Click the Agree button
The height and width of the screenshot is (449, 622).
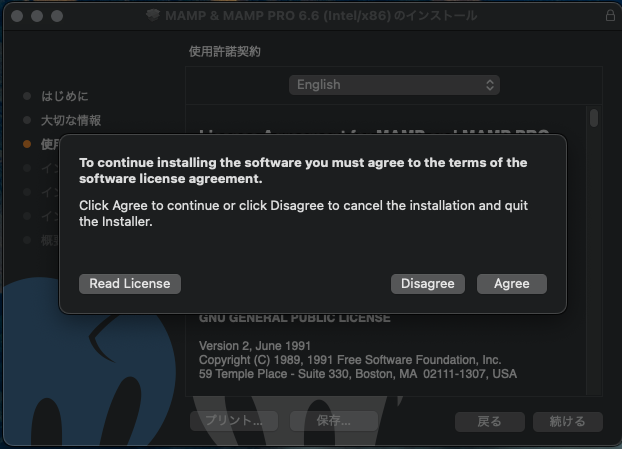tap(511, 284)
